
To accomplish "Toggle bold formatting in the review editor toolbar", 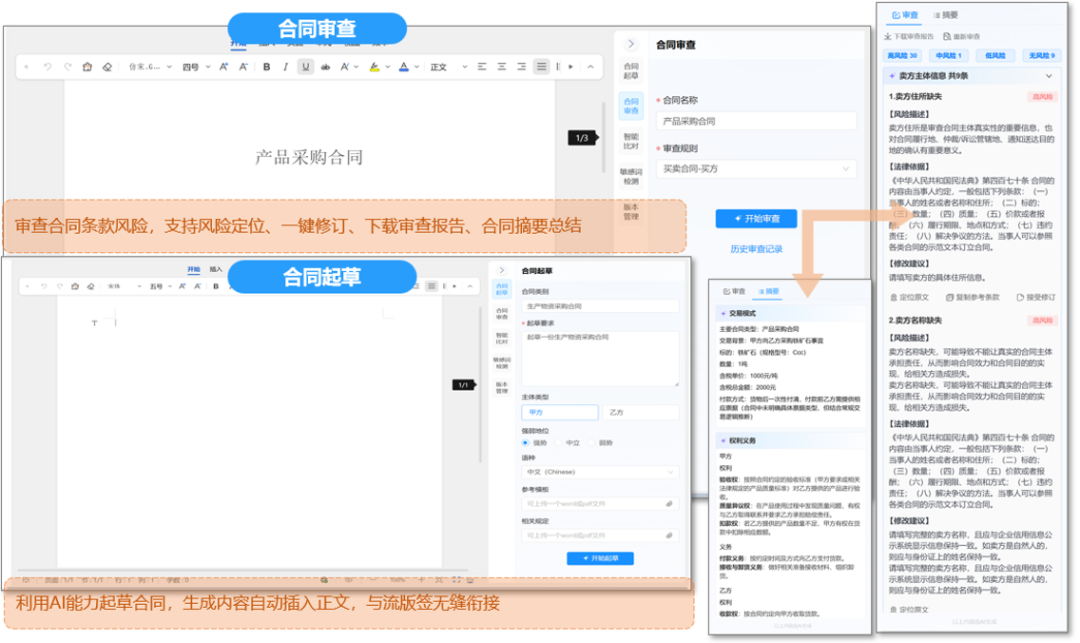I will (266, 67).
